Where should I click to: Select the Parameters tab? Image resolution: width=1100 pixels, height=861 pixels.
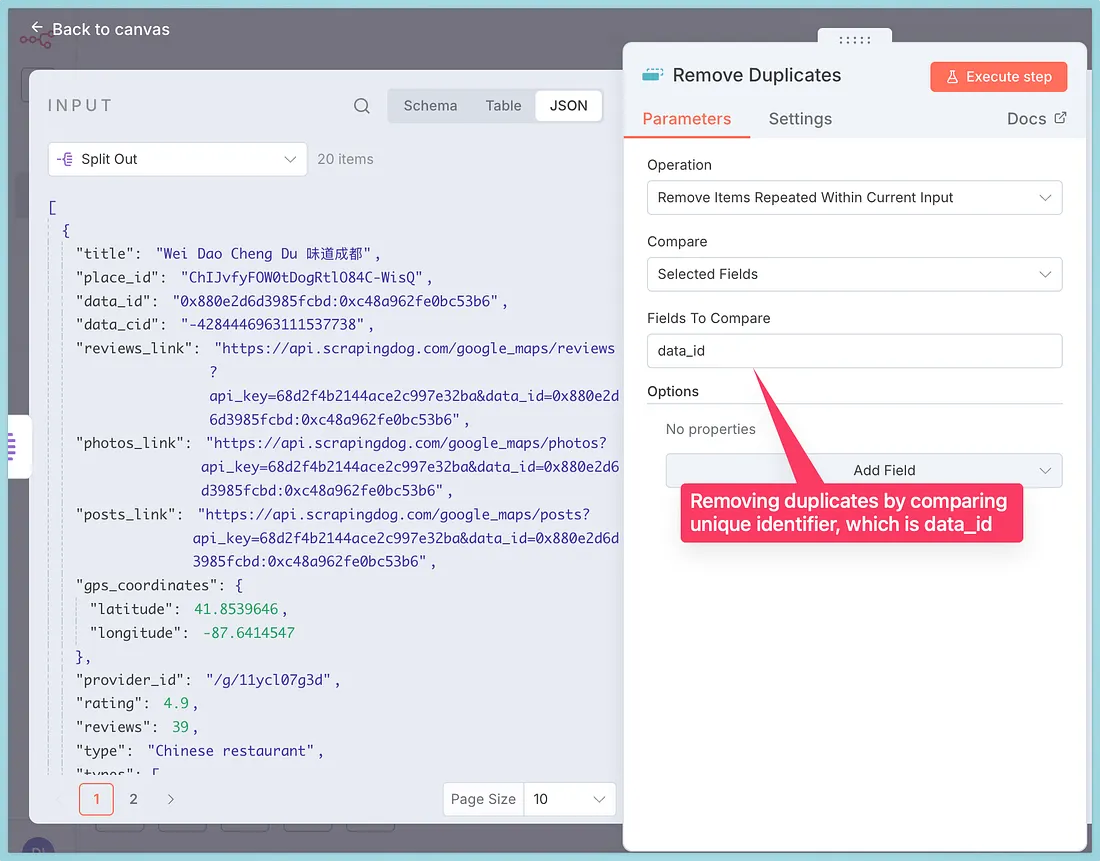686,119
